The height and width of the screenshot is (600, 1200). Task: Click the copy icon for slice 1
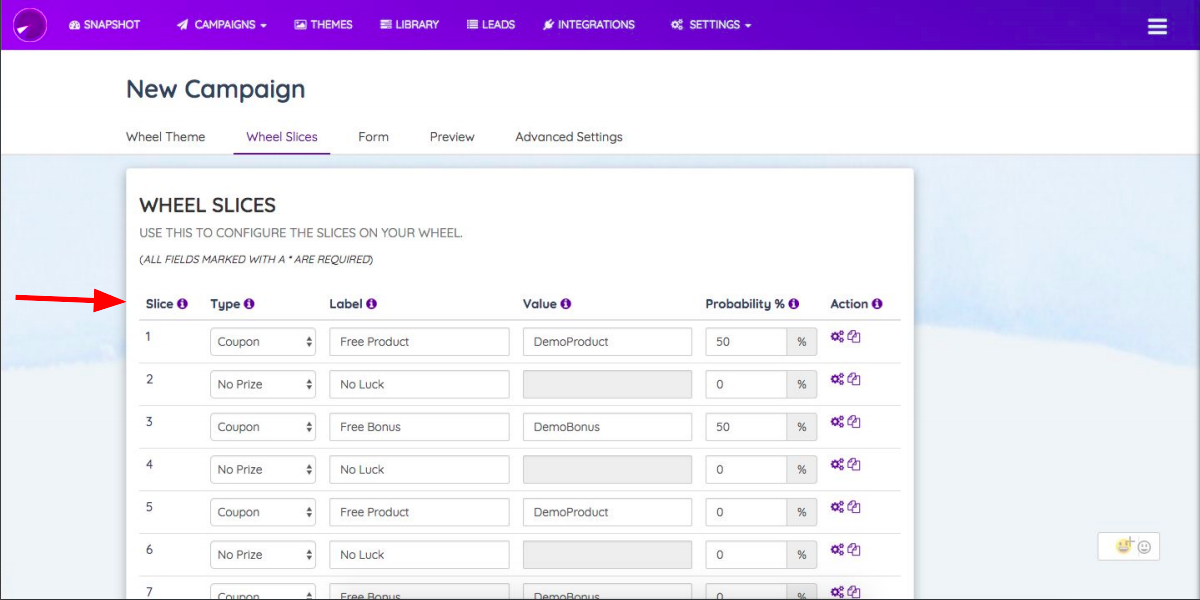(854, 337)
